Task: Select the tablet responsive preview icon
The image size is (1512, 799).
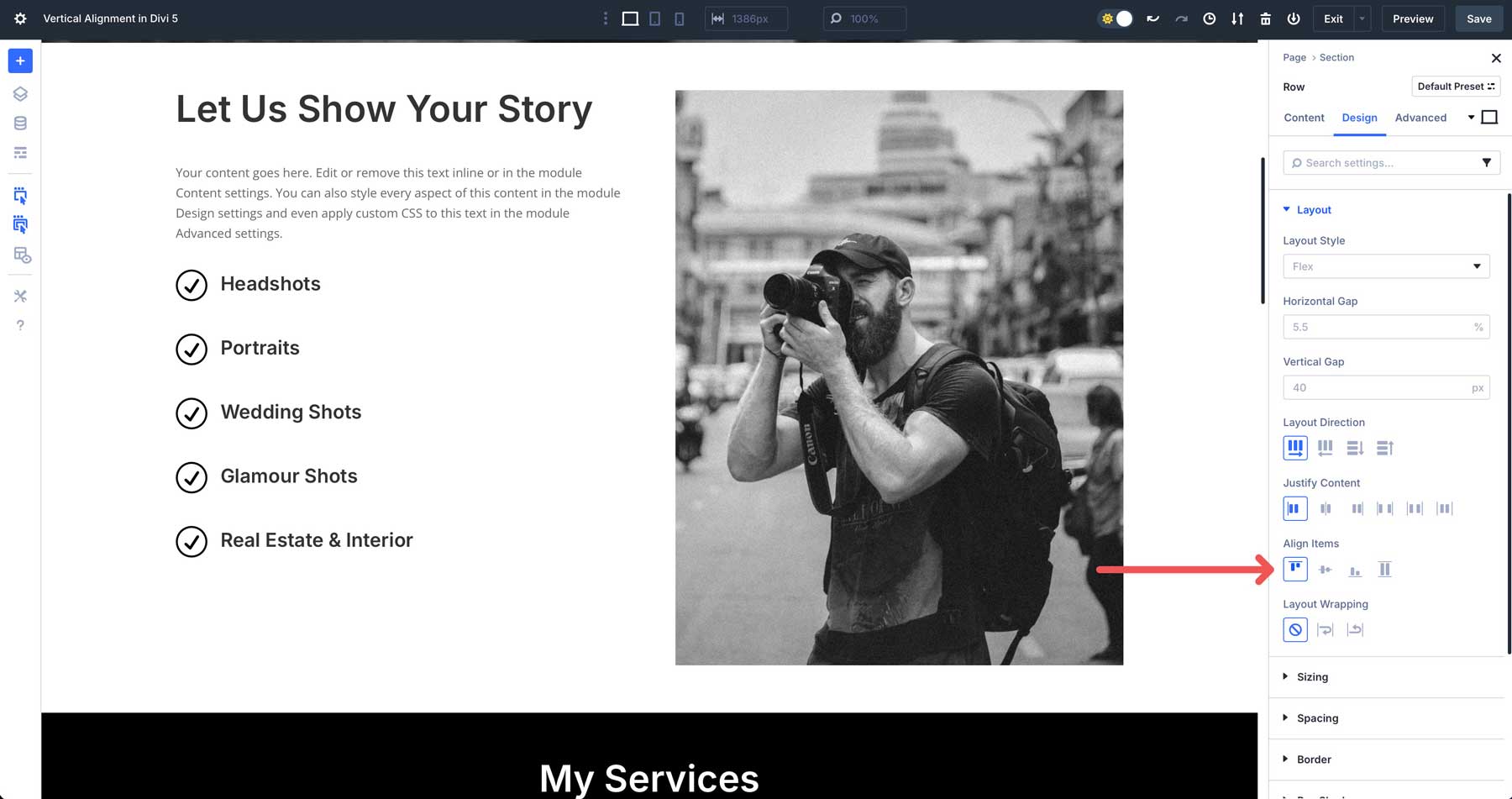Action: (654, 18)
